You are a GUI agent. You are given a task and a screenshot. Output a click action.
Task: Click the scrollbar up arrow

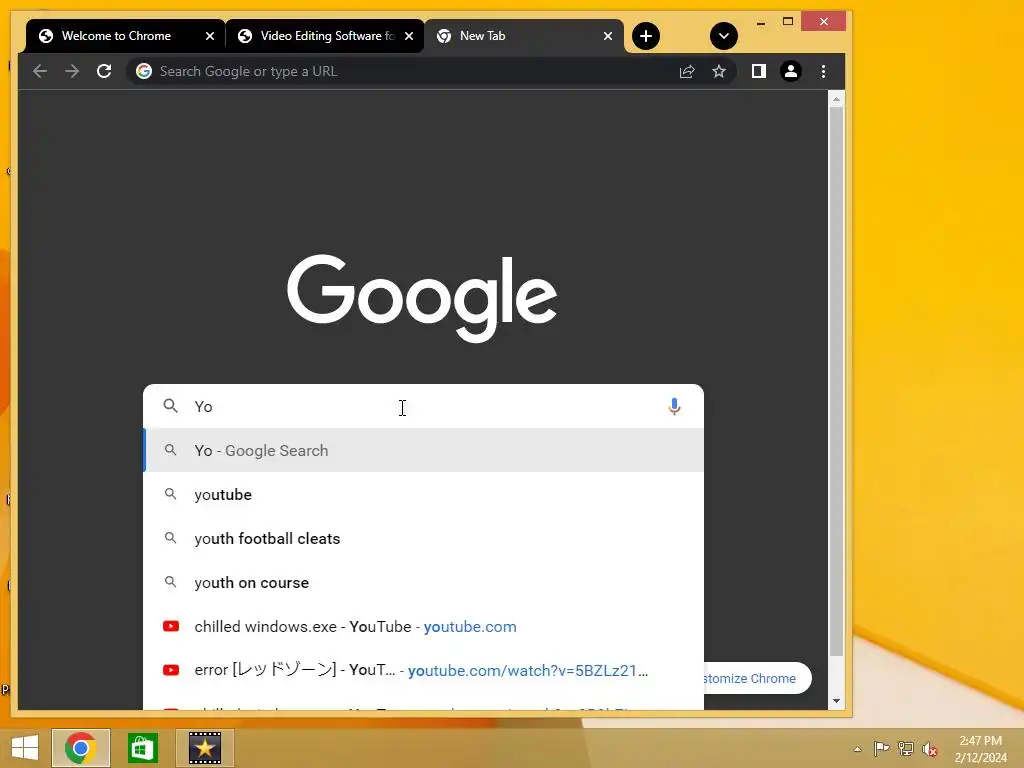click(x=836, y=99)
